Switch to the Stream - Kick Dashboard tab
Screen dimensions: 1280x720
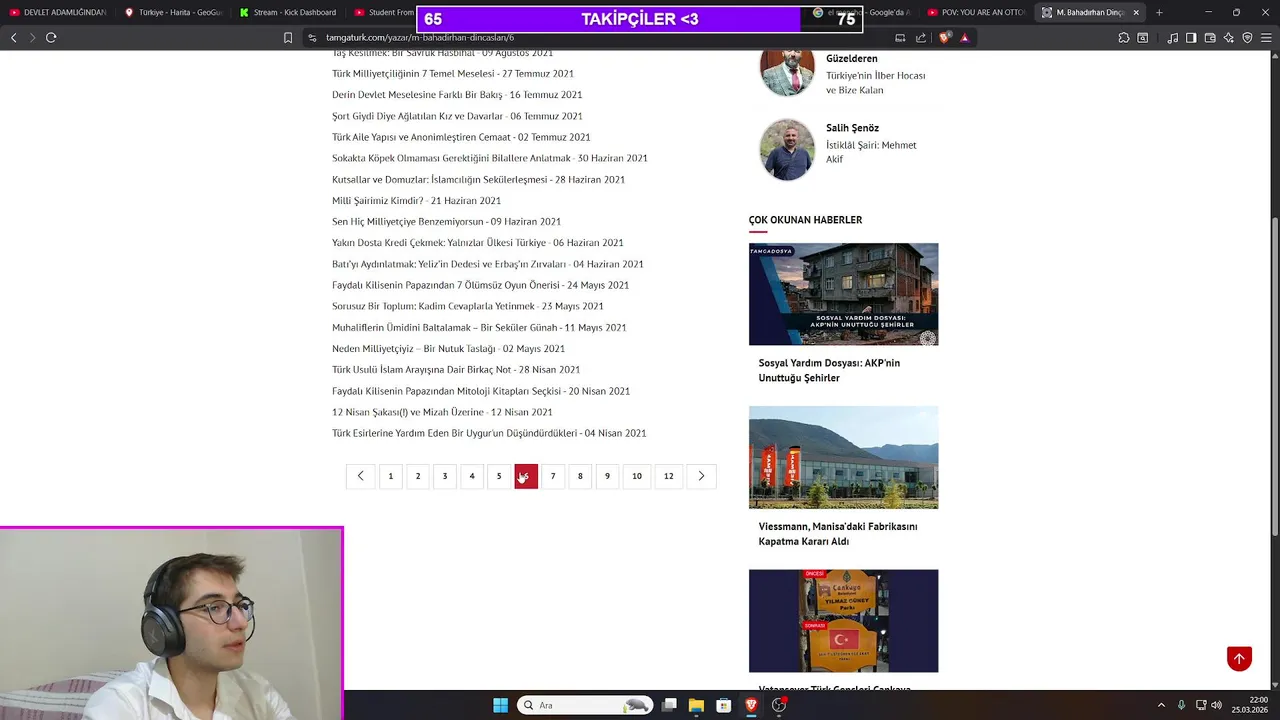point(287,12)
